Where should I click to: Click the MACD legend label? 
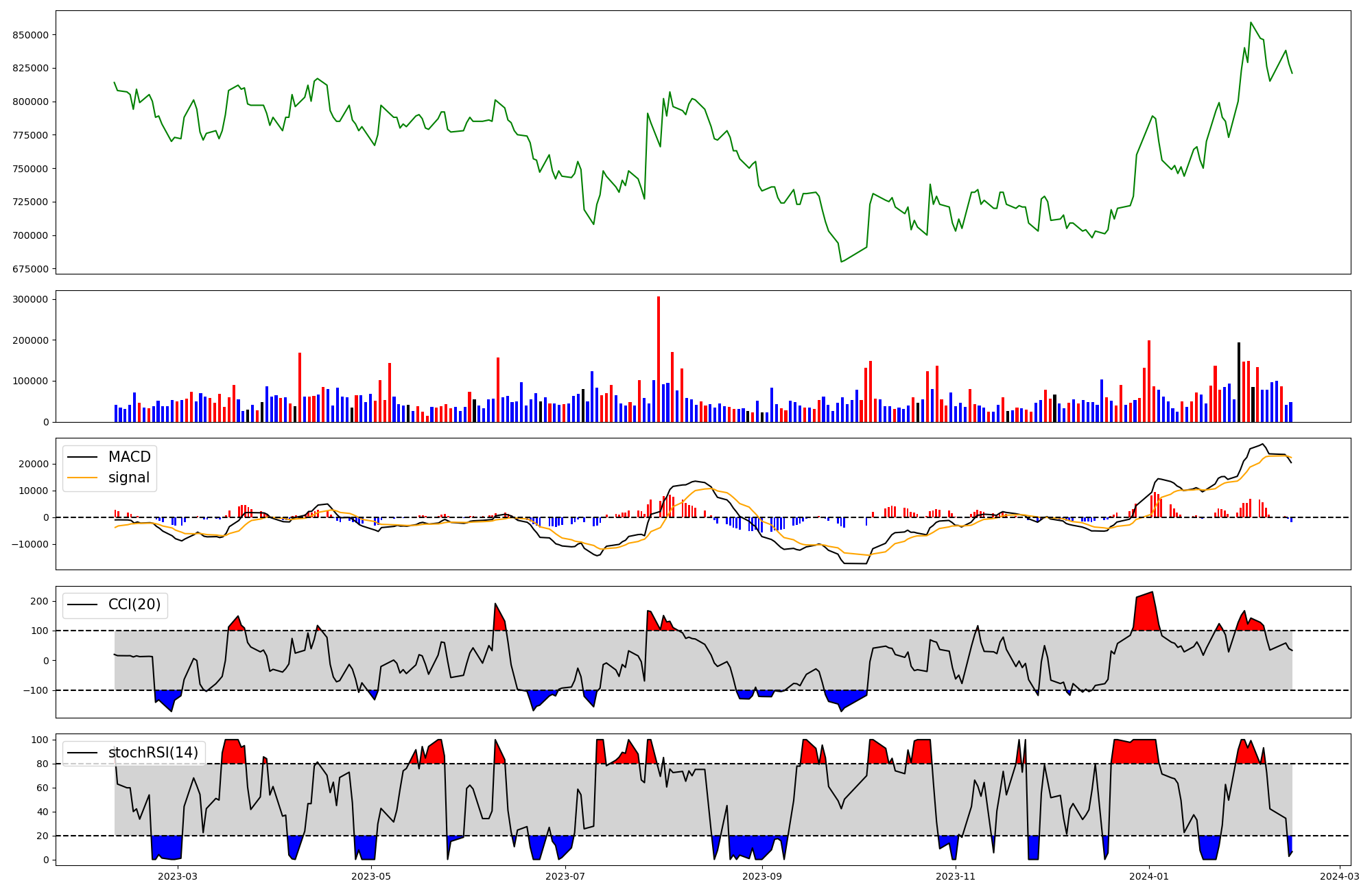pos(129,457)
